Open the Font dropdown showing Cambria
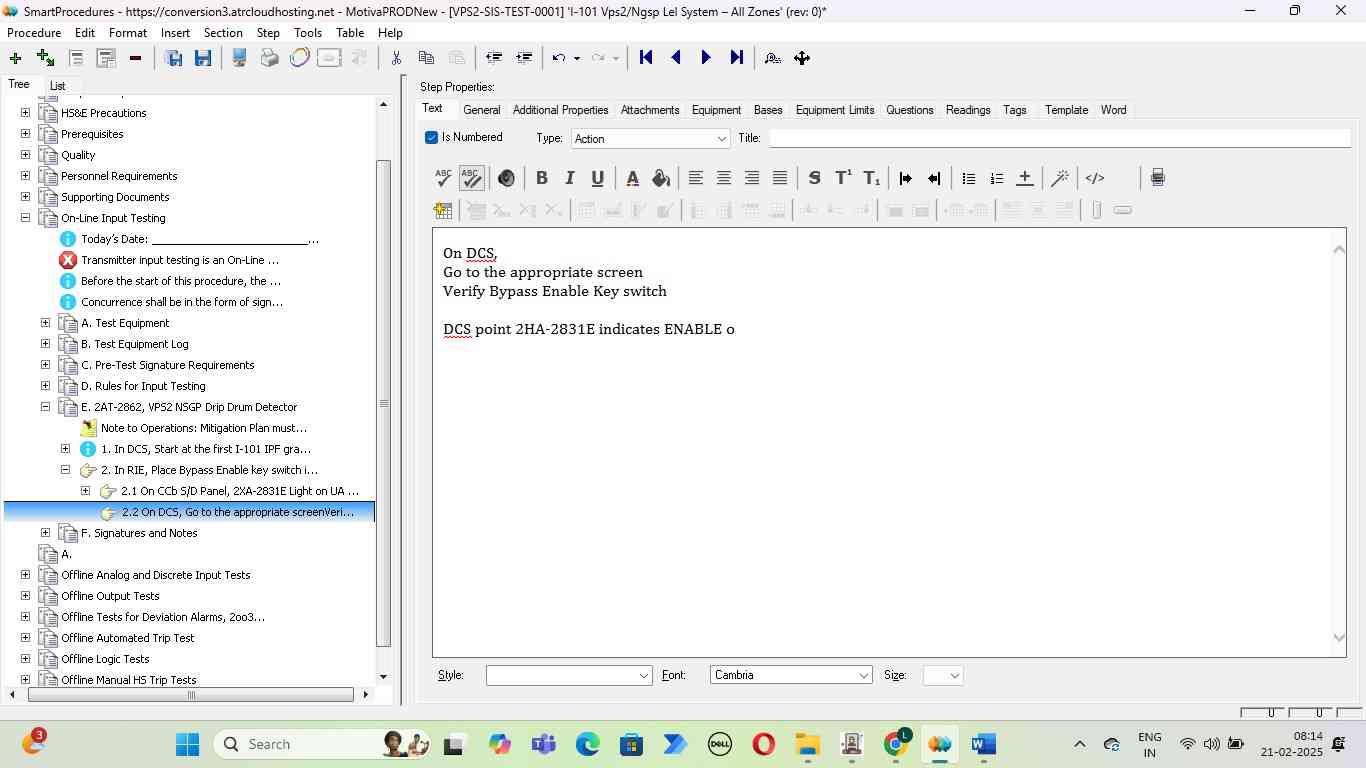Image resolution: width=1366 pixels, height=768 pixels. click(790, 675)
